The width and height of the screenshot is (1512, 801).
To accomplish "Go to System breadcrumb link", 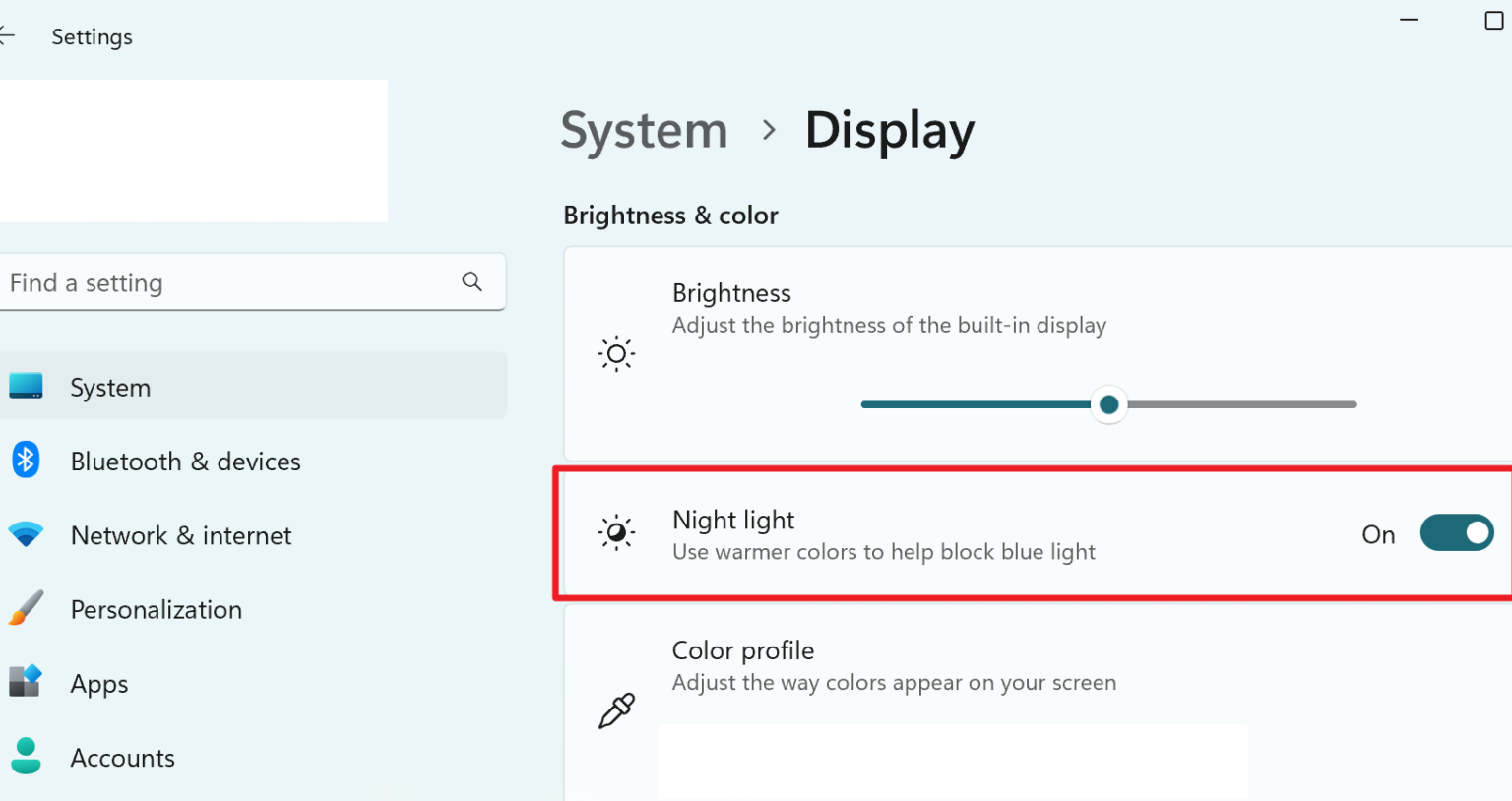I will click(644, 130).
